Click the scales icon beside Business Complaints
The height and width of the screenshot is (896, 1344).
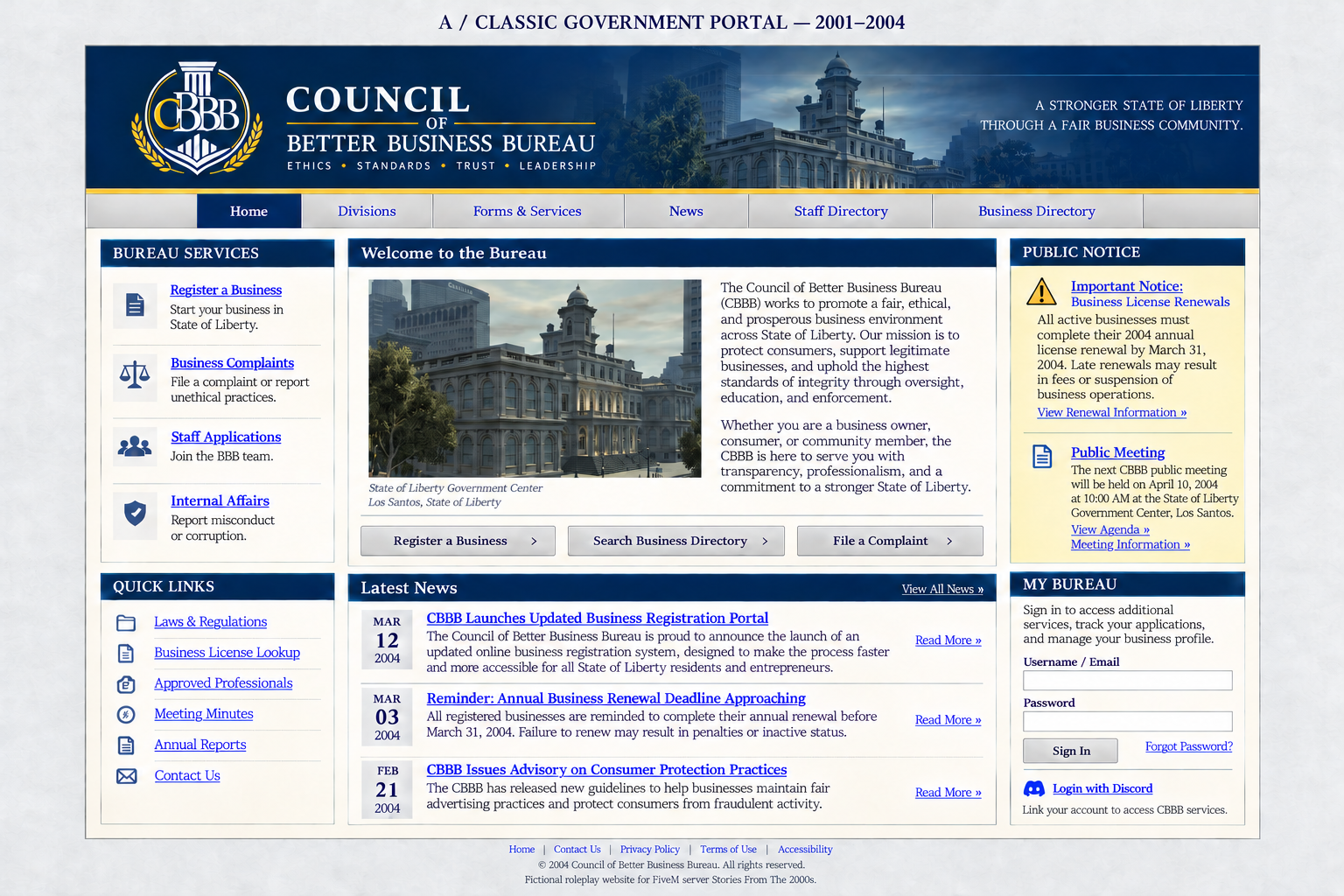pos(135,376)
